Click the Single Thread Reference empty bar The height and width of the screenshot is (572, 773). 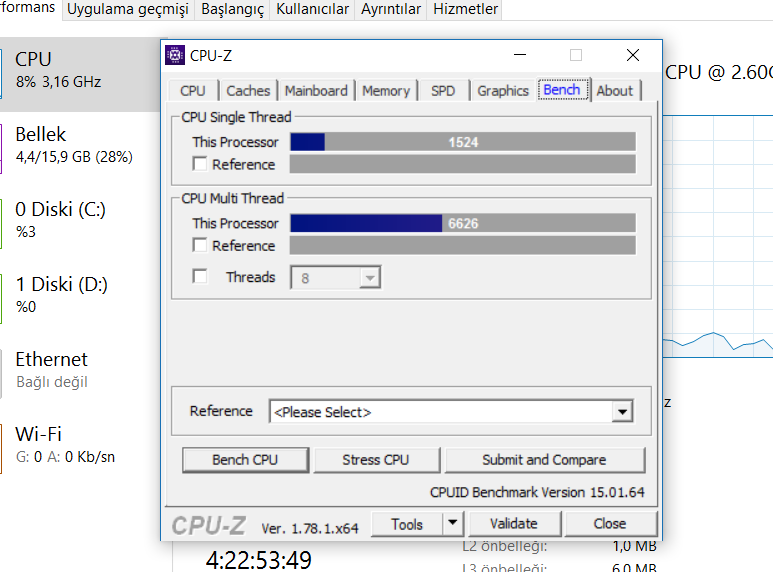[x=463, y=164]
